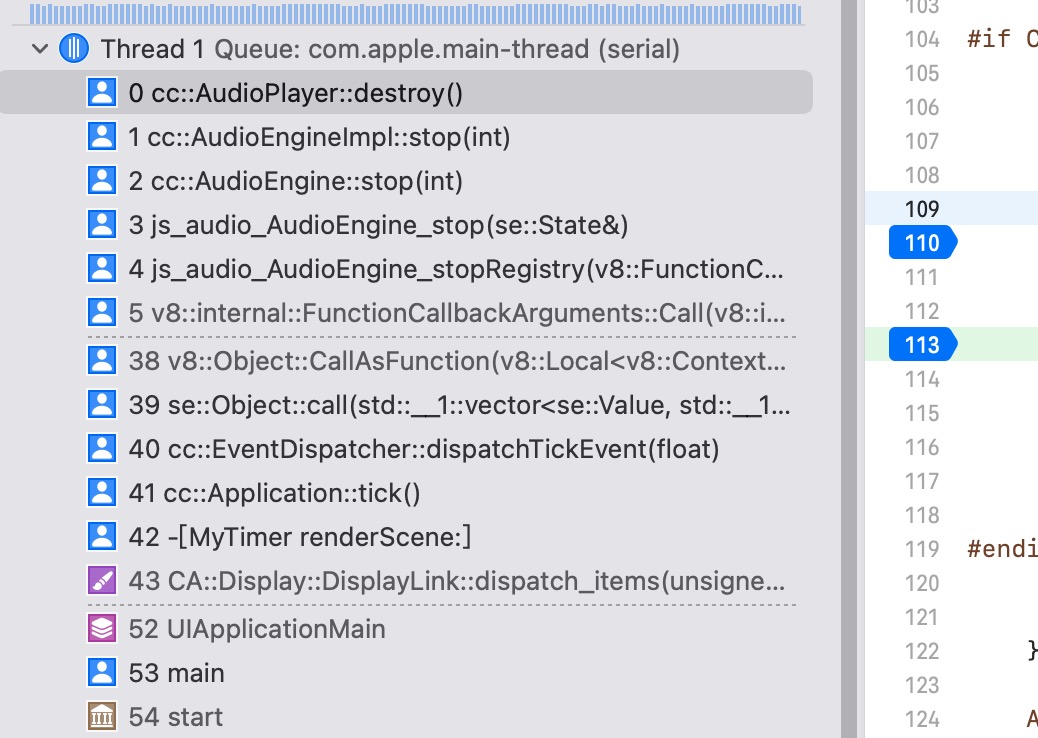The width and height of the screenshot is (1038, 738).
Task: Click the icon beside js_audio_AudioEngine_stopRegistry frame
Action: [x=101, y=269]
